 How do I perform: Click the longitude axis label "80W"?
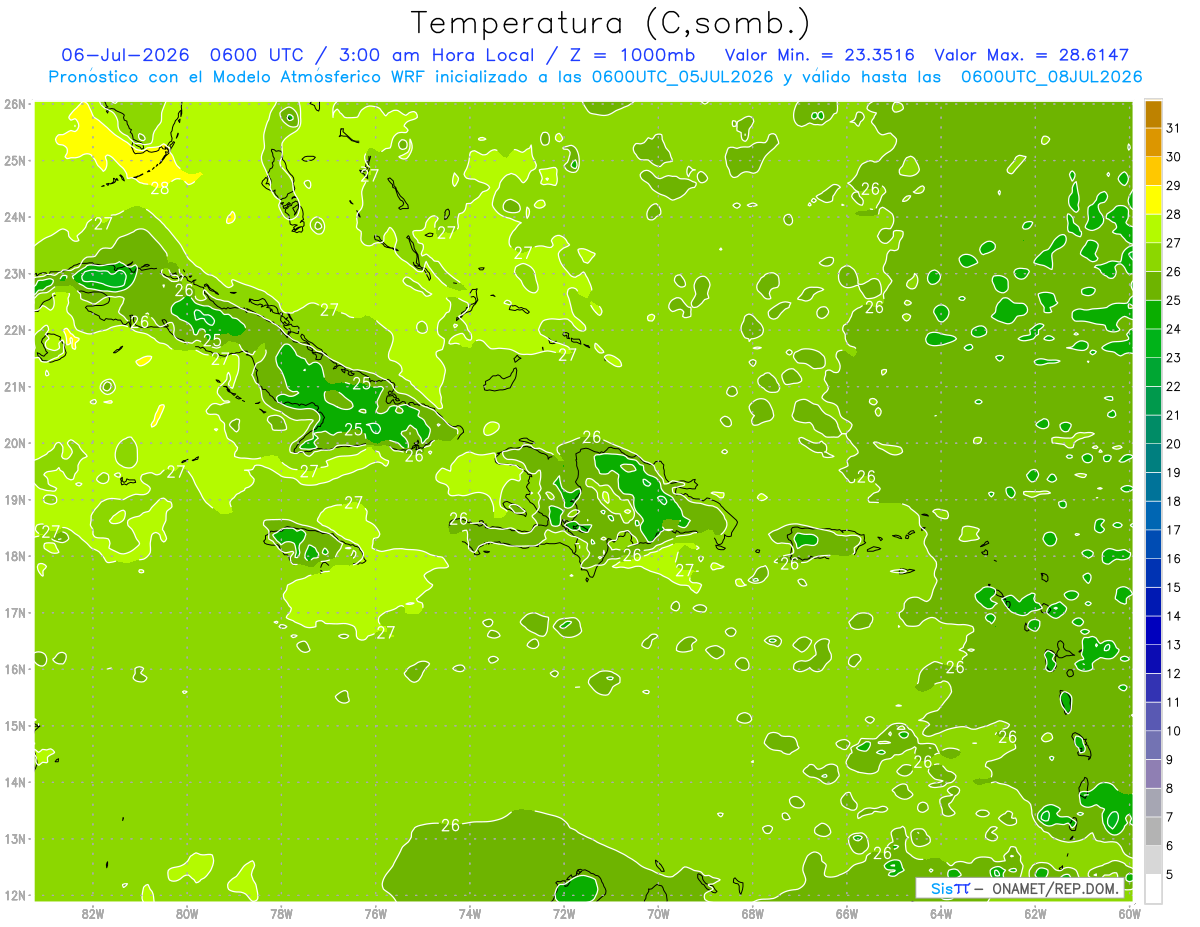[x=186, y=913]
